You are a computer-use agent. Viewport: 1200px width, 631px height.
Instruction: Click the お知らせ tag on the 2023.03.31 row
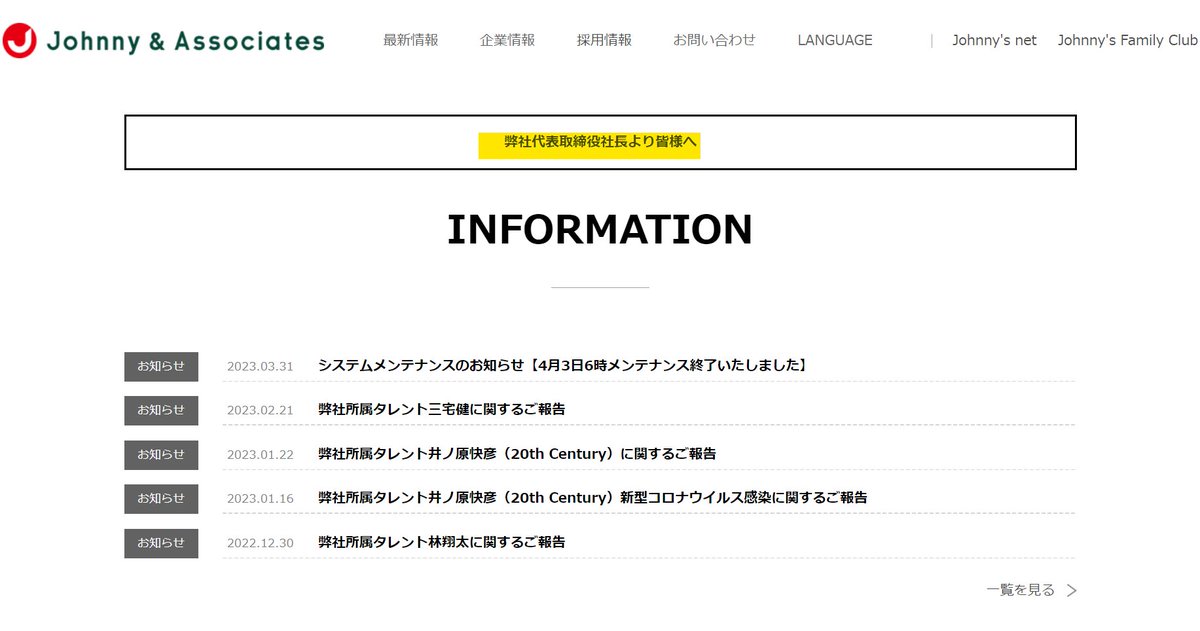click(161, 366)
